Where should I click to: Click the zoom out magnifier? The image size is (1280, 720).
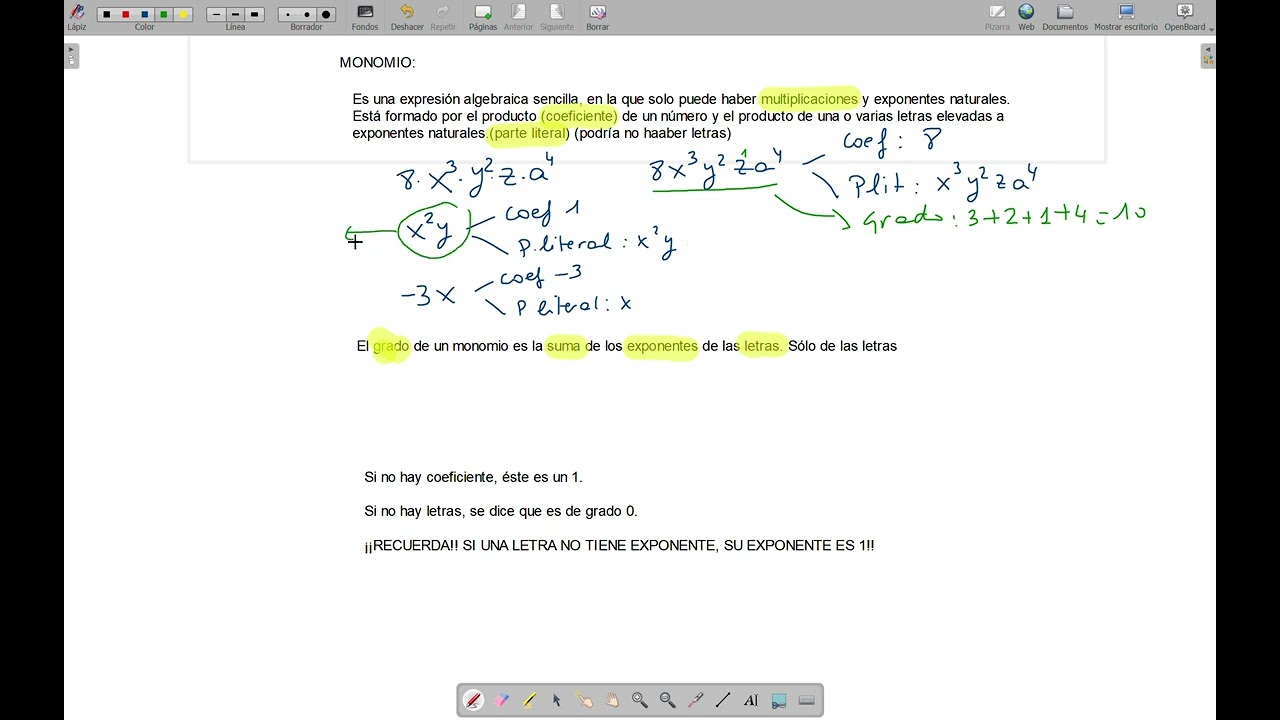pos(668,701)
